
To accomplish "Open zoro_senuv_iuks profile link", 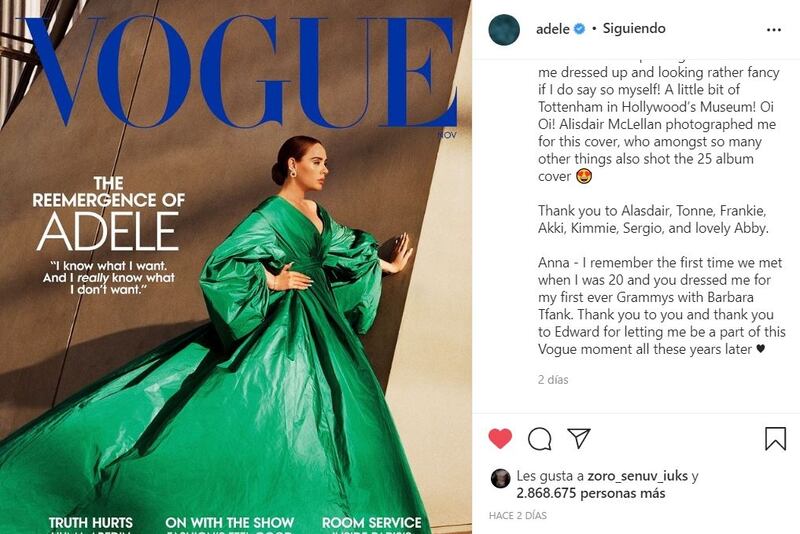I will [x=637, y=476].
